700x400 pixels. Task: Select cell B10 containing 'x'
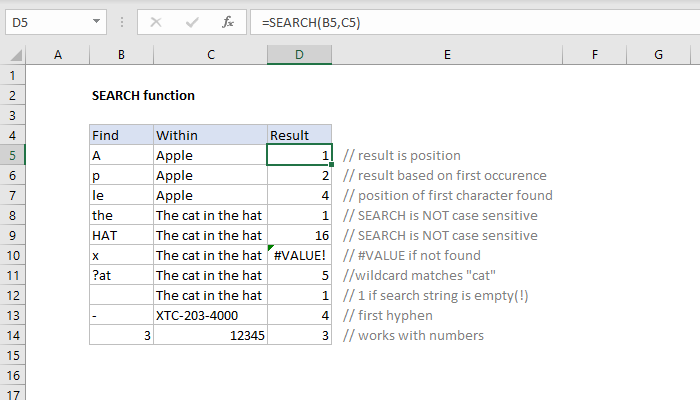[121, 255]
